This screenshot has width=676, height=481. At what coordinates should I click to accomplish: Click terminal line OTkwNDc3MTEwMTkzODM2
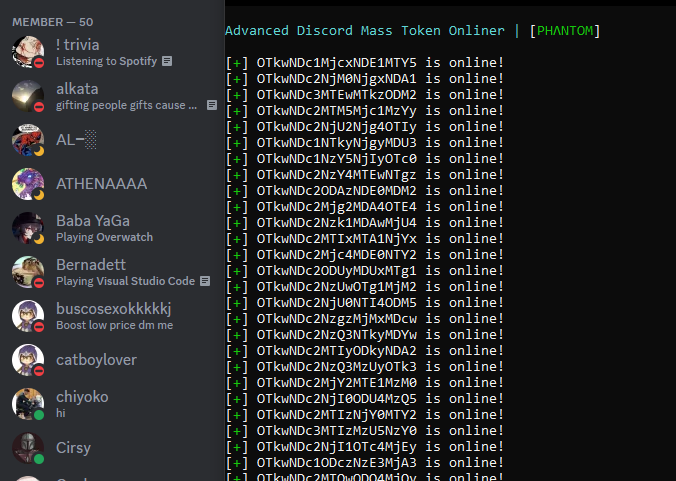tap(365, 94)
